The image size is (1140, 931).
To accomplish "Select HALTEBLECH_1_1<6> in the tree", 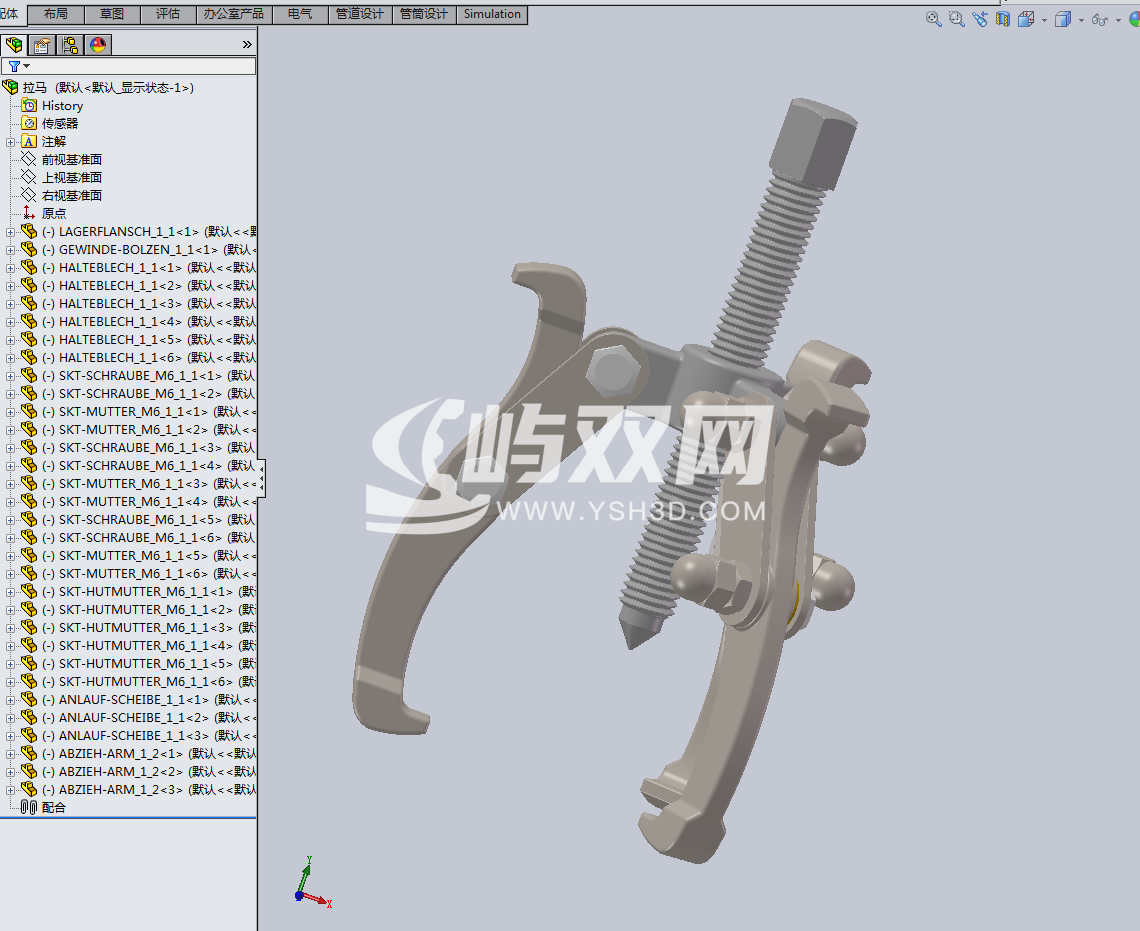I will (x=149, y=358).
